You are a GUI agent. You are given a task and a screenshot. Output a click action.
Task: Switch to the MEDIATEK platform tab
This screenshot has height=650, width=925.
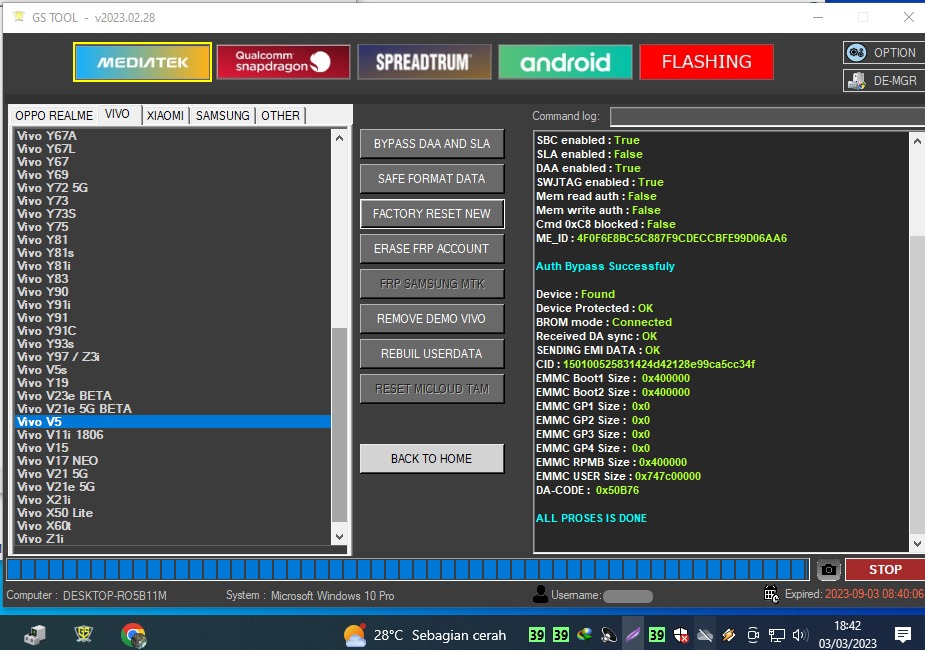pos(142,62)
